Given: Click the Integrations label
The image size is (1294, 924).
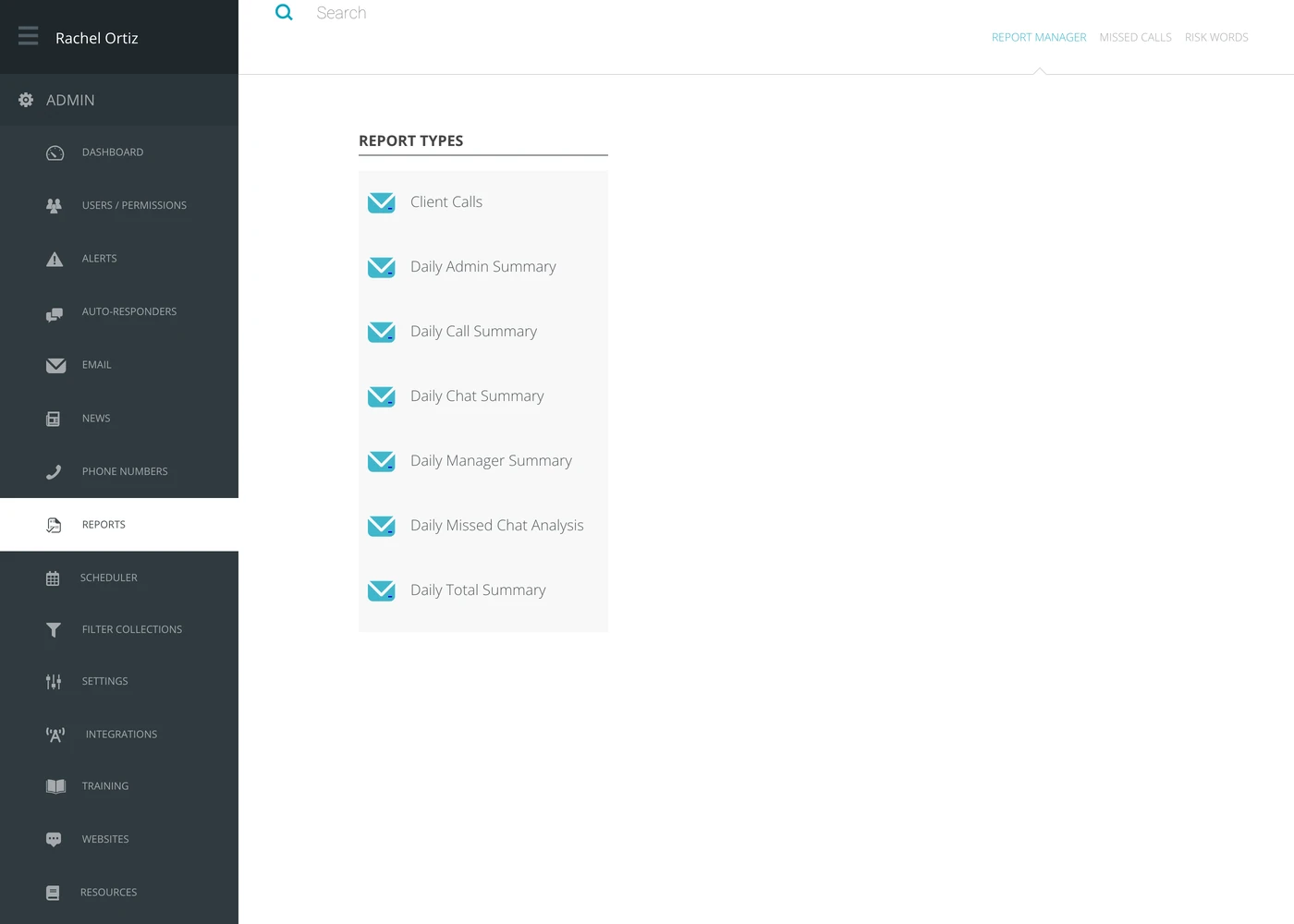Looking at the screenshot, I should click(121, 735).
